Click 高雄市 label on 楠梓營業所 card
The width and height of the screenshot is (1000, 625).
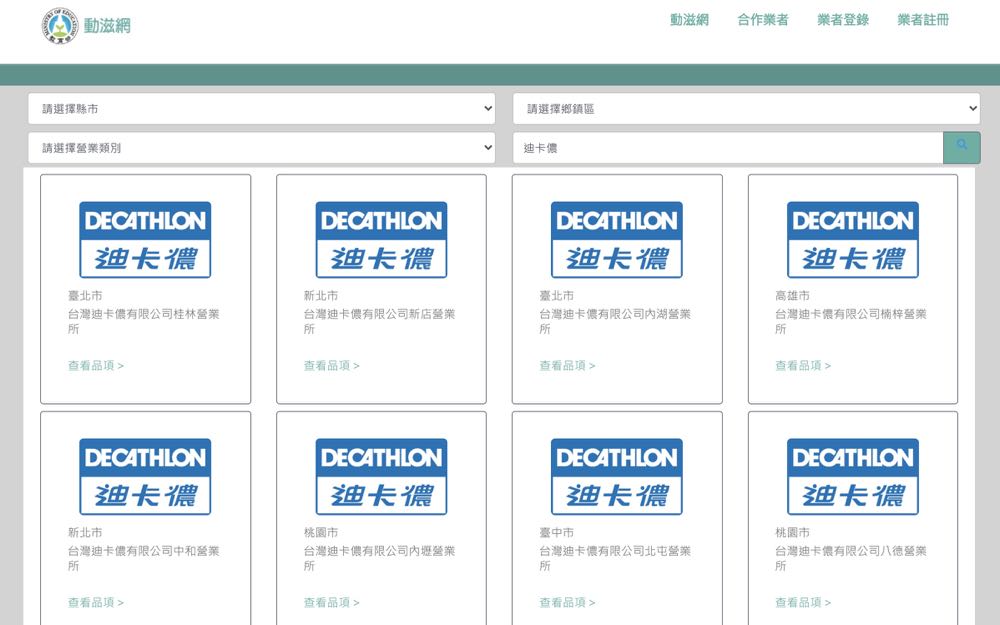pyautogui.click(x=792, y=295)
